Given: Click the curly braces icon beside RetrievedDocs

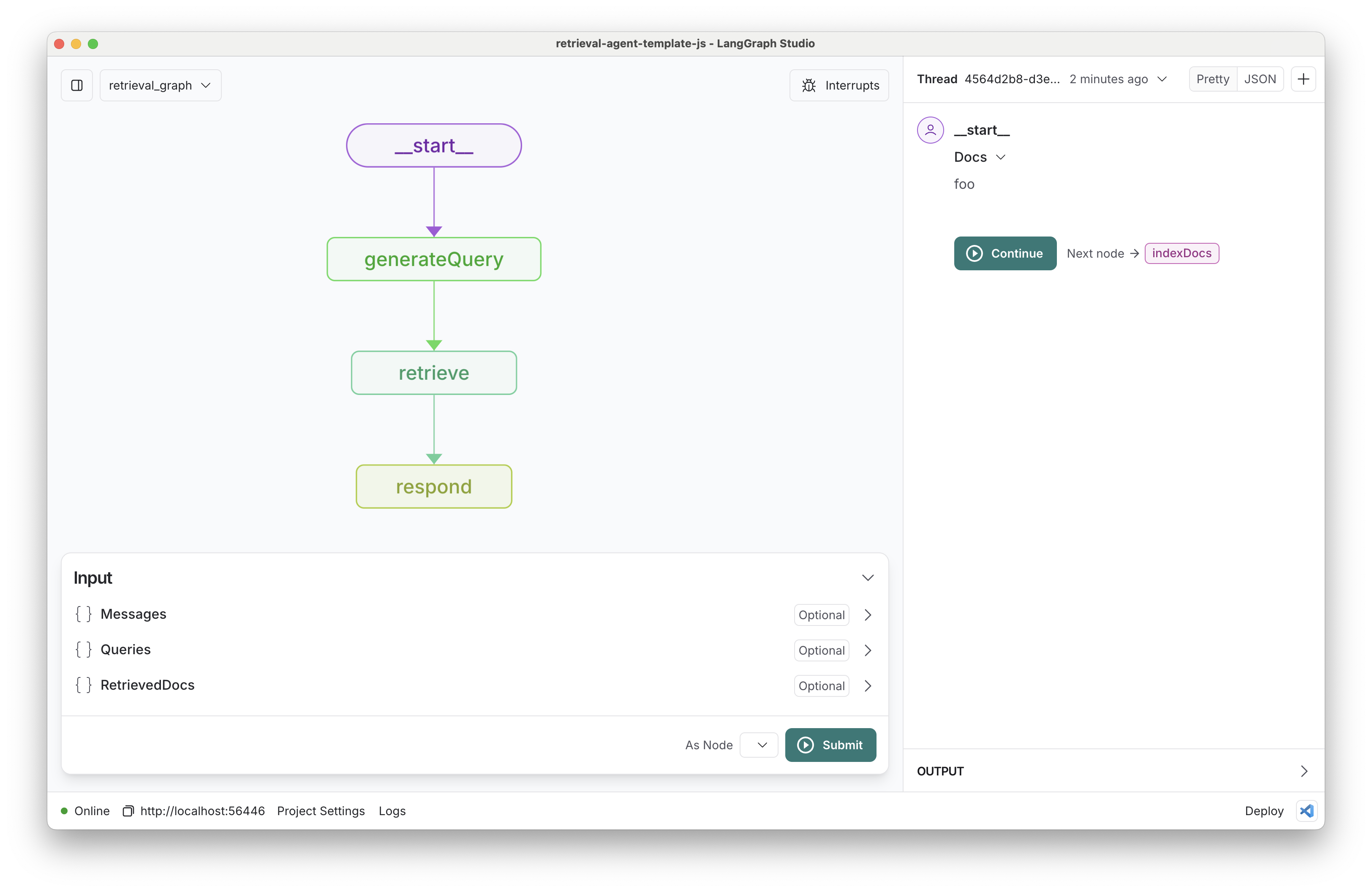Looking at the screenshot, I should pyautogui.click(x=84, y=685).
